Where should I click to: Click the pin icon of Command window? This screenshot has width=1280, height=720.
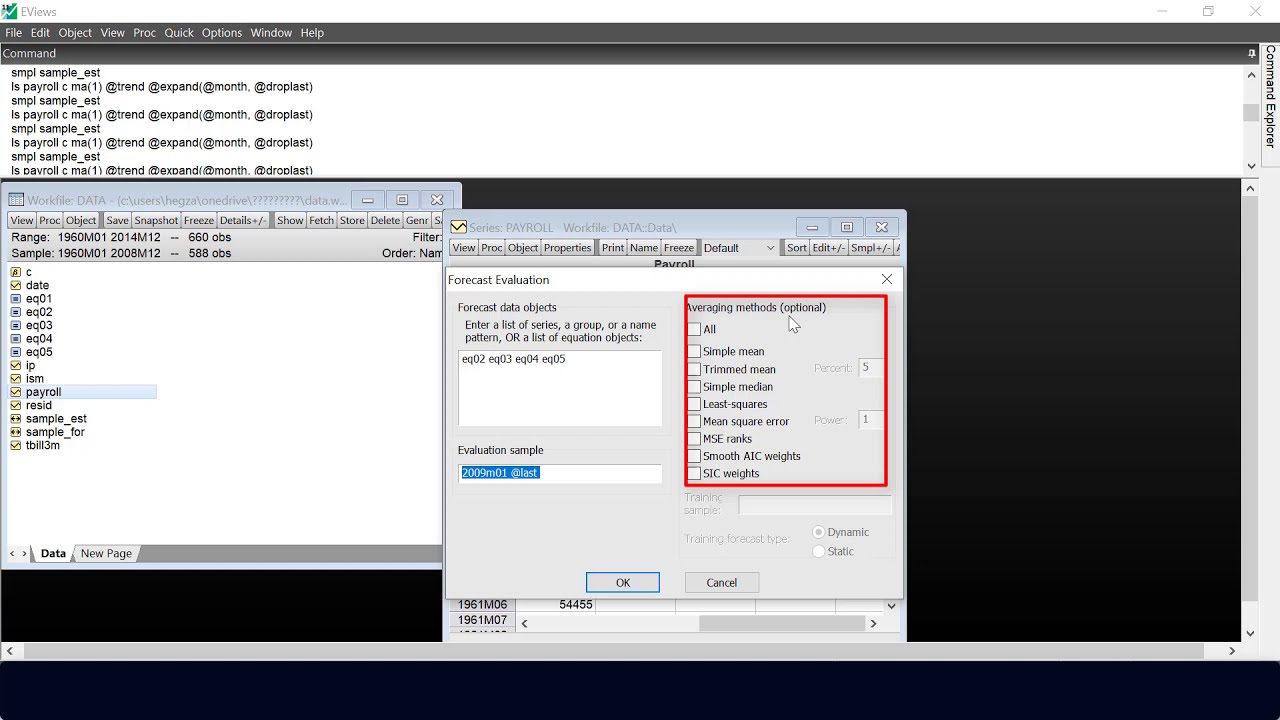pyautogui.click(x=1251, y=53)
